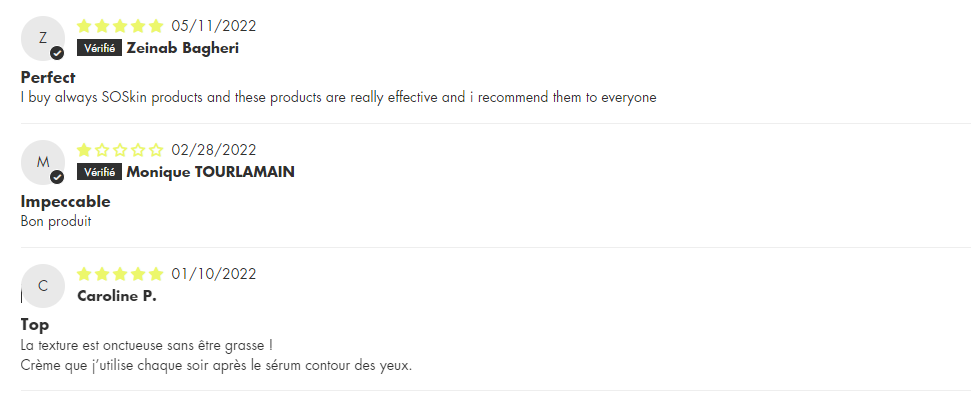Click Bon produit review text

(x=56, y=221)
